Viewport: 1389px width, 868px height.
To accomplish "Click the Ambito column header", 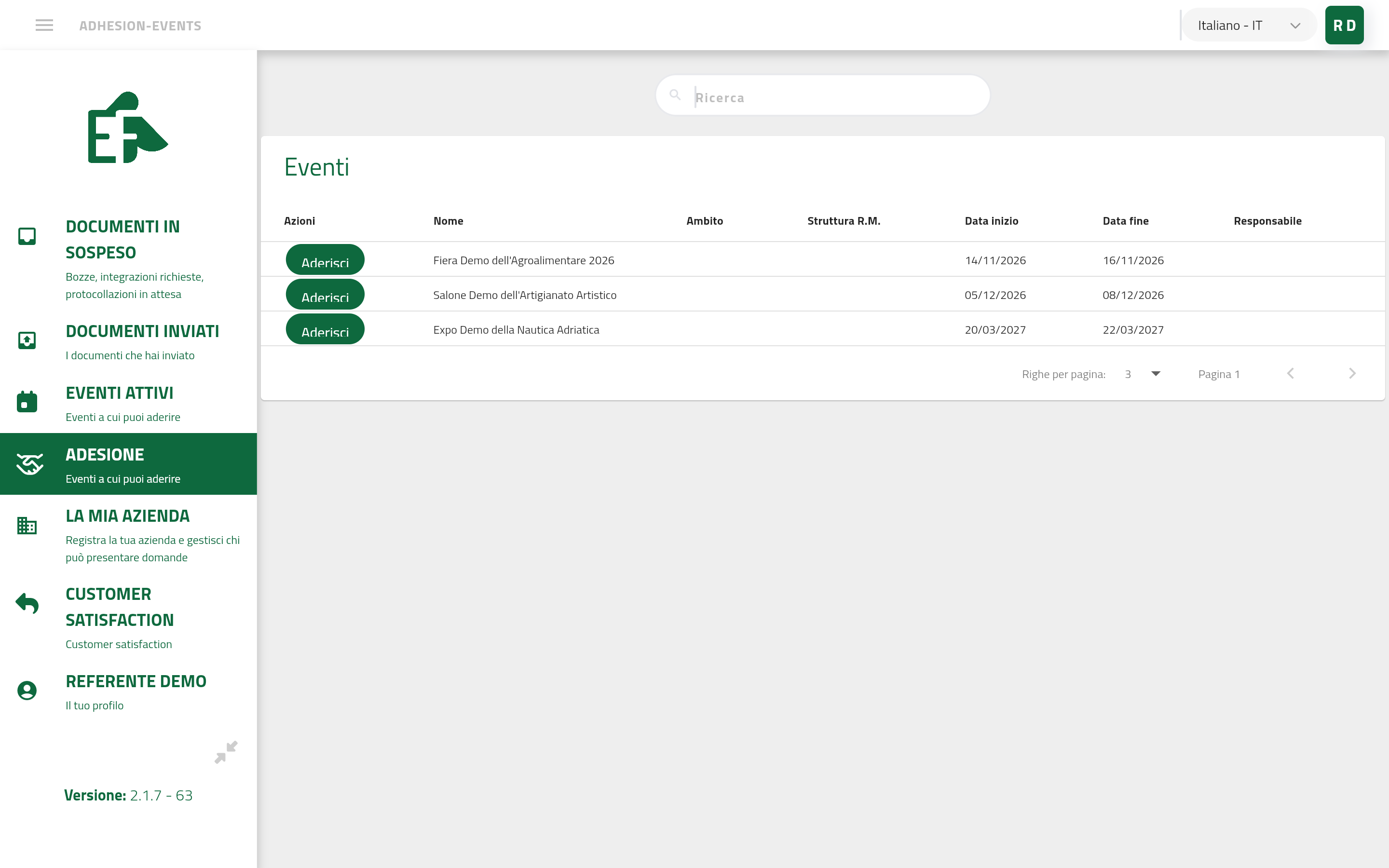I will click(704, 221).
